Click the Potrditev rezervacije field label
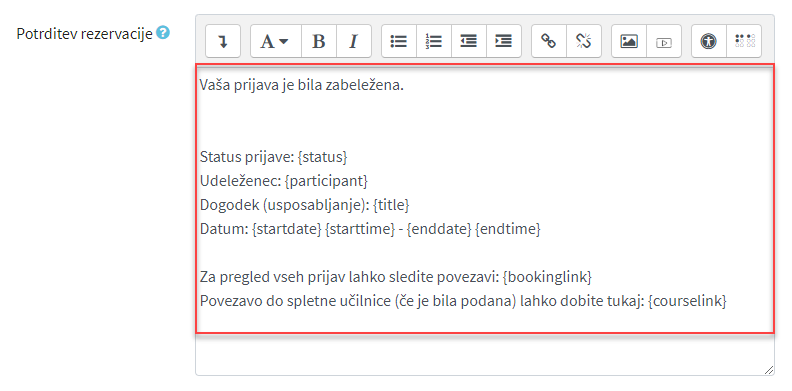The width and height of the screenshot is (792, 391). click(x=84, y=34)
